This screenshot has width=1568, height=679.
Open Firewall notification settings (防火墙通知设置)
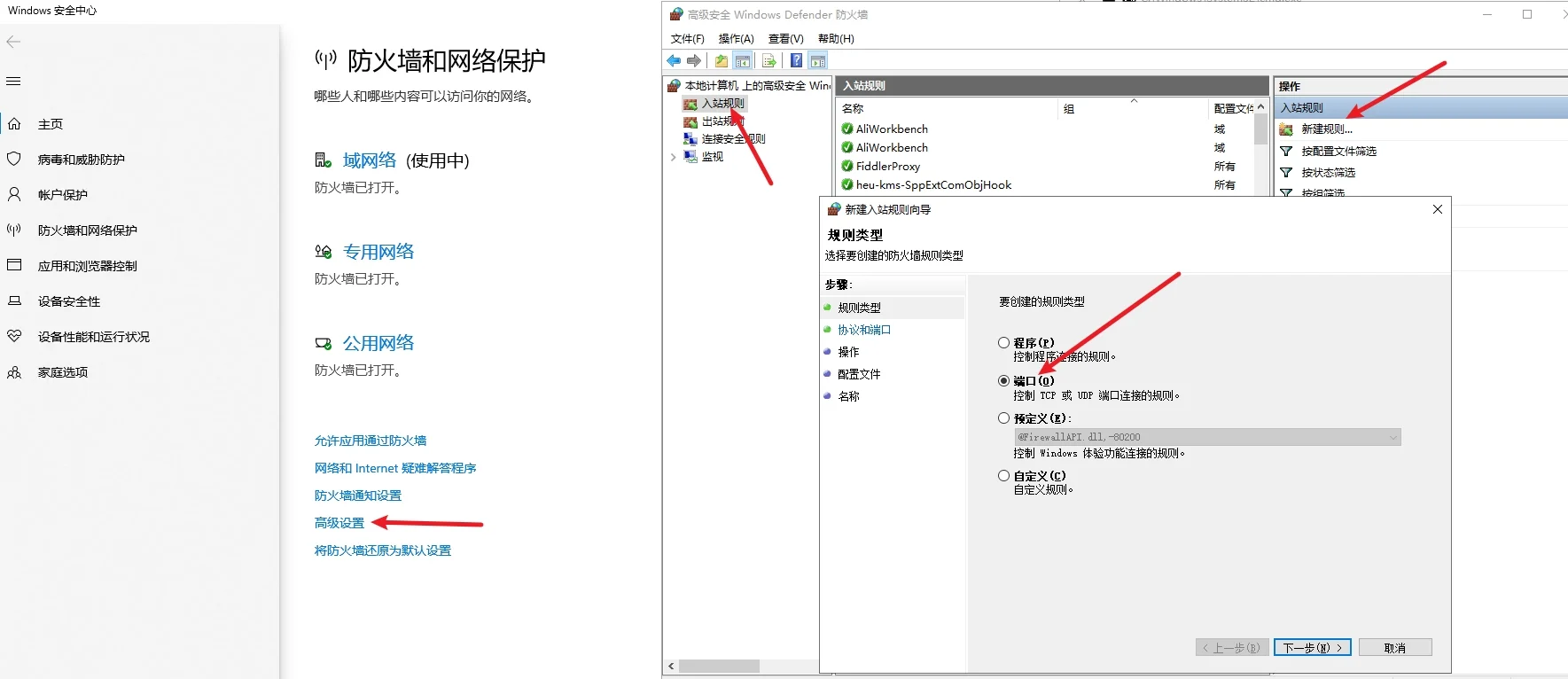coord(358,496)
